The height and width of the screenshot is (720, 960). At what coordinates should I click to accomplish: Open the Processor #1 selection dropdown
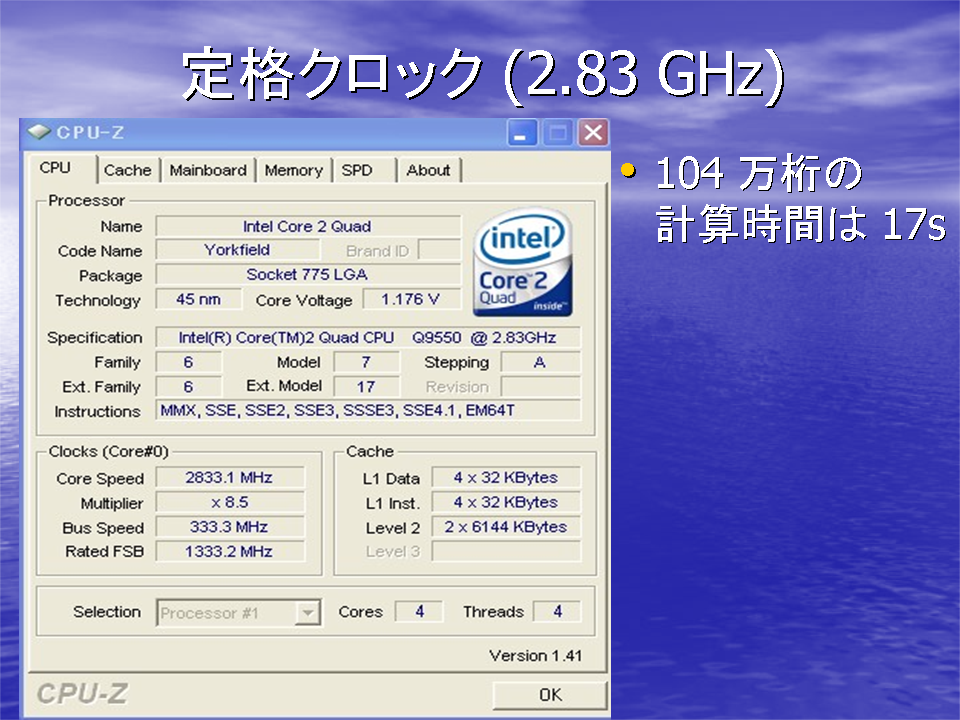(307, 612)
